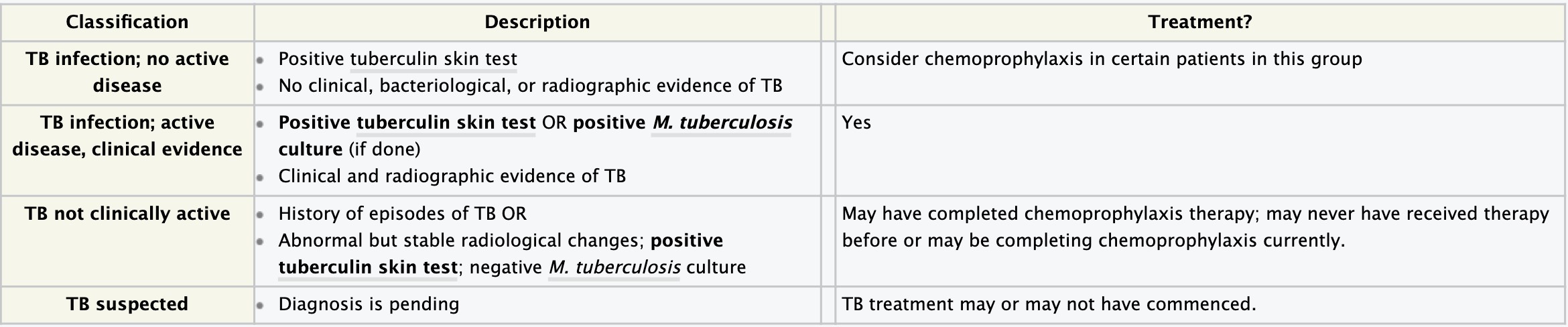Viewport: 1568px width, 327px height.
Task: Click 'No clinical, bacteriological, or radiographic evidence' bullet
Action: coord(530,86)
